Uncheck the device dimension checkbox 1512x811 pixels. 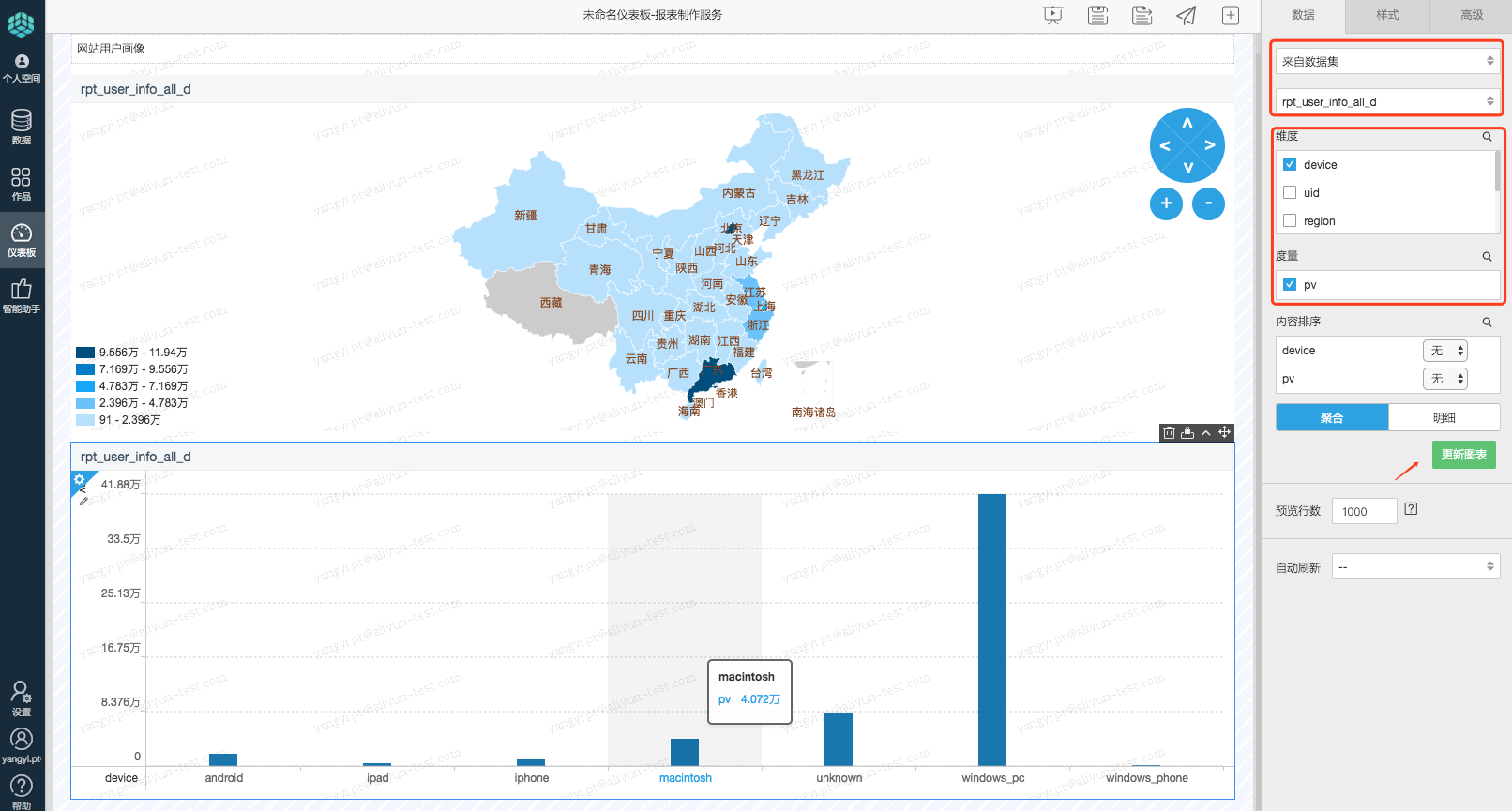[1290, 164]
